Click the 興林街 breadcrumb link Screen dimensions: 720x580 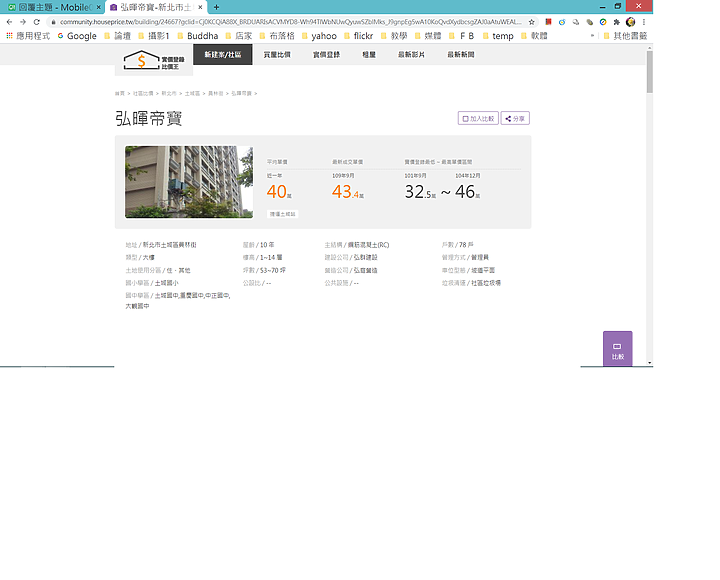click(216, 94)
